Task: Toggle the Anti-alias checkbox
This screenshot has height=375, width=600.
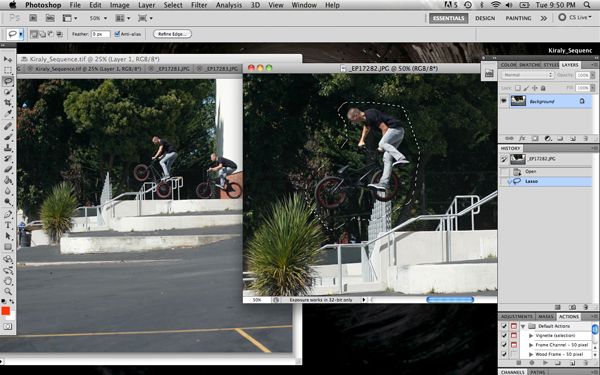Action: pos(117,34)
